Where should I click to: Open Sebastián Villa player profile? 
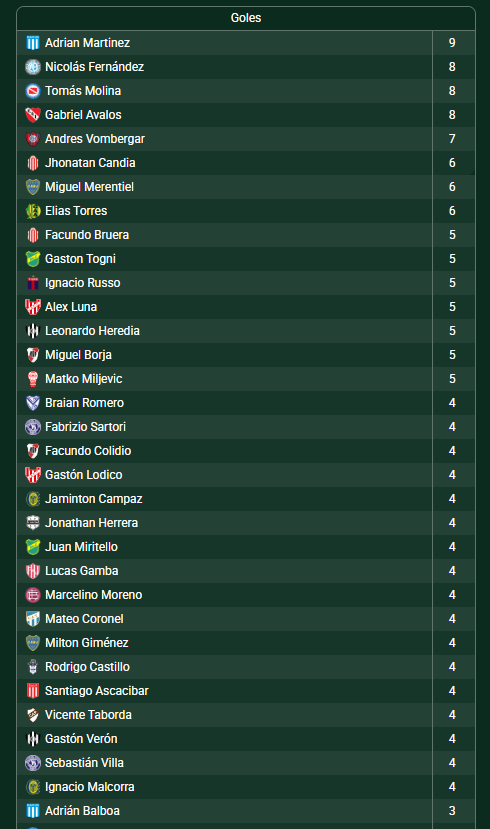tap(85, 762)
